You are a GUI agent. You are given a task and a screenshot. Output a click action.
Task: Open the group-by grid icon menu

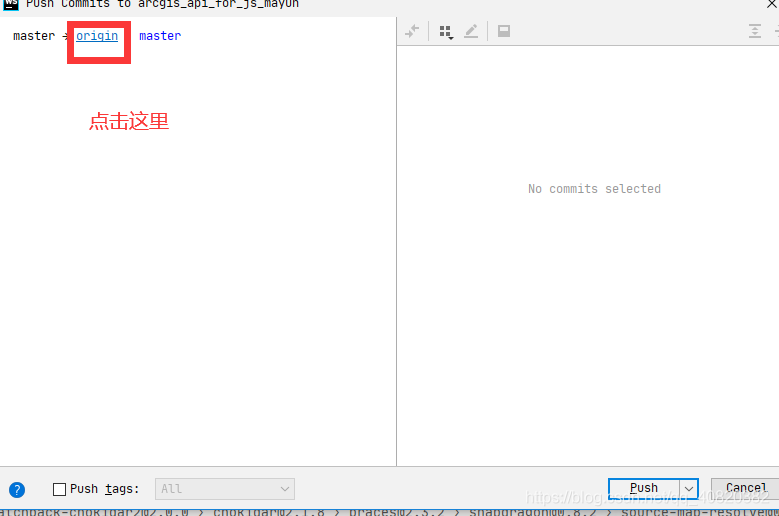(x=446, y=32)
